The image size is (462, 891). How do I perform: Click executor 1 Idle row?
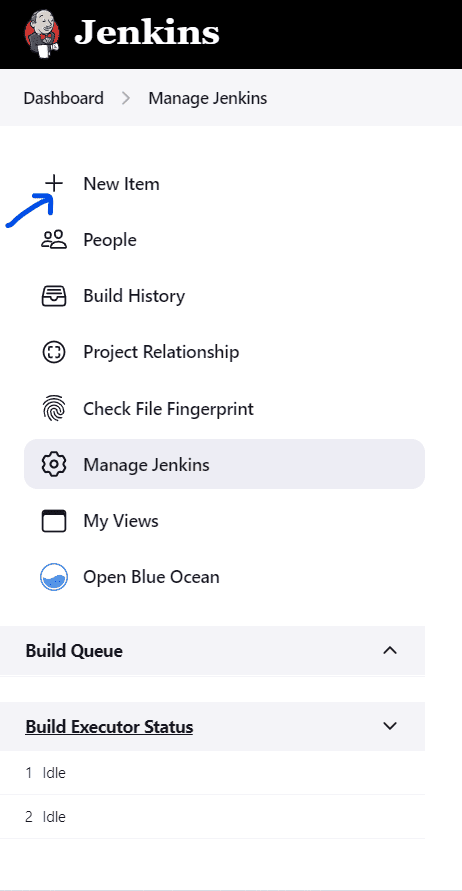coord(213,773)
